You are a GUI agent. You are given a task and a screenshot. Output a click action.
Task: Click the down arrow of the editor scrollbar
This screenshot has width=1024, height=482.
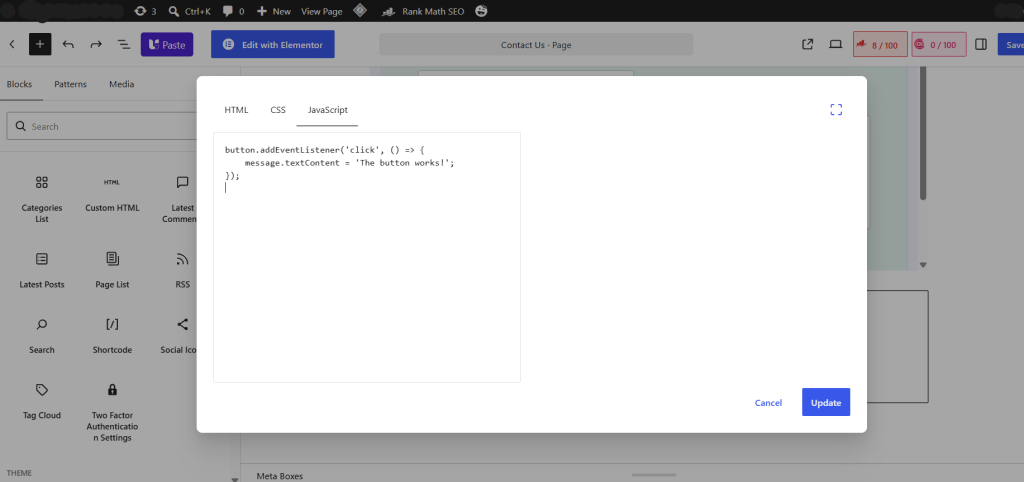pos(923,265)
